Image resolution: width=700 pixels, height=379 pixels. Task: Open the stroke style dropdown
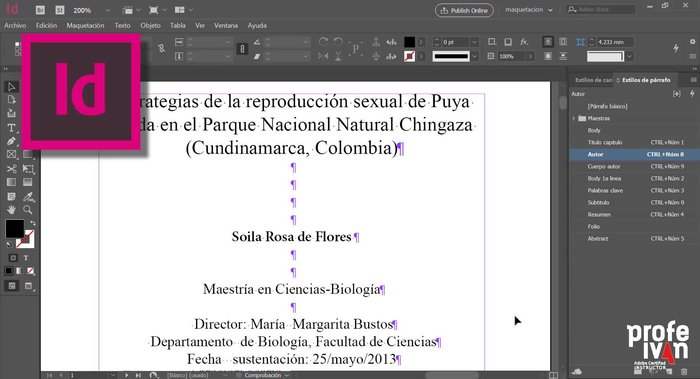tap(475, 56)
